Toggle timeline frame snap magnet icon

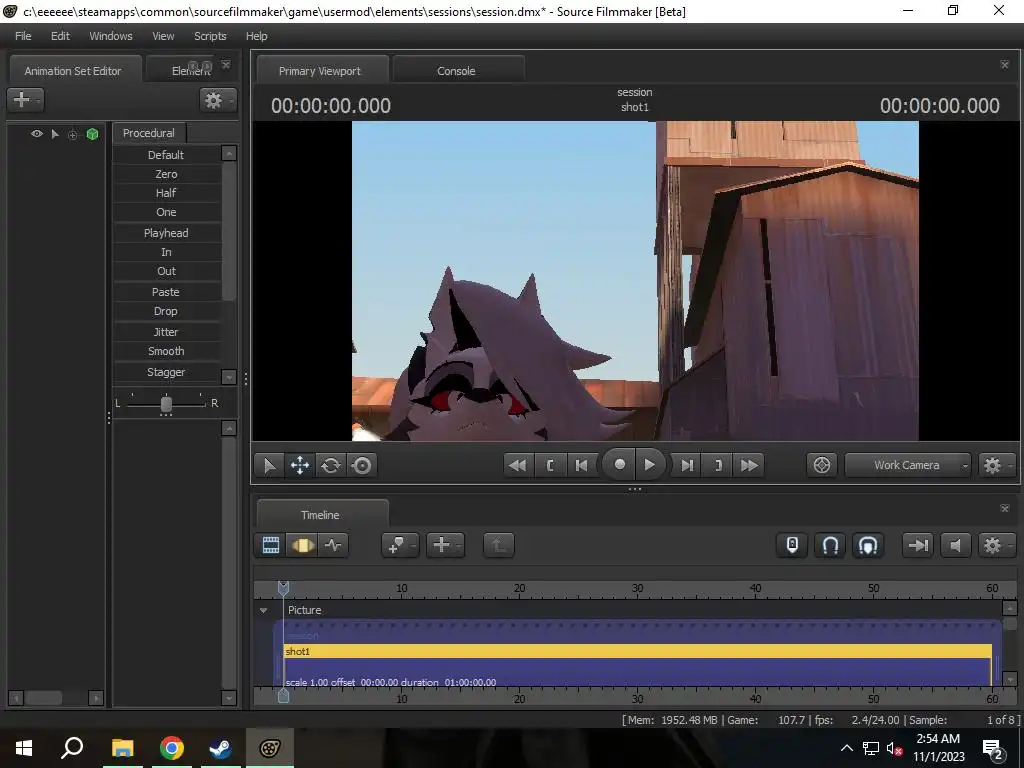coord(868,545)
